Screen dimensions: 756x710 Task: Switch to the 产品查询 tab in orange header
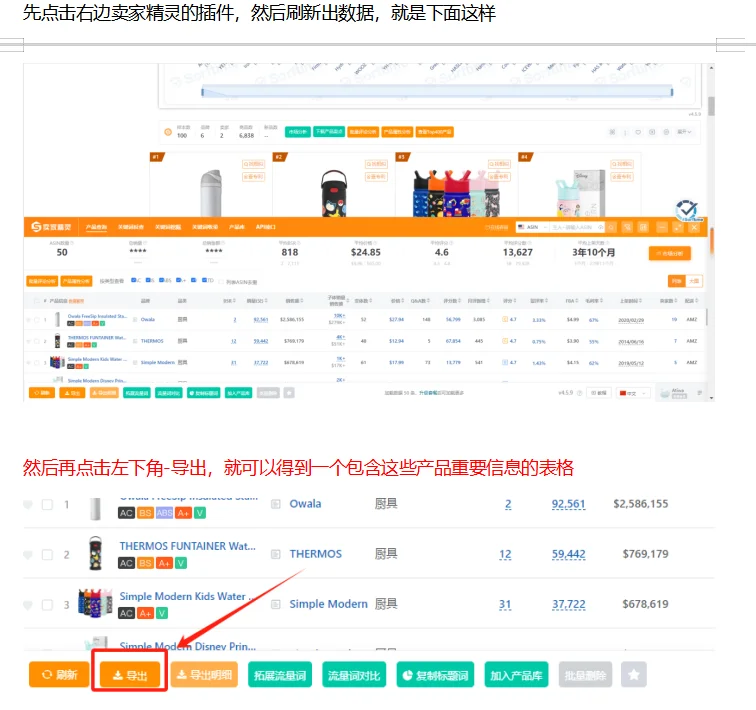click(96, 227)
